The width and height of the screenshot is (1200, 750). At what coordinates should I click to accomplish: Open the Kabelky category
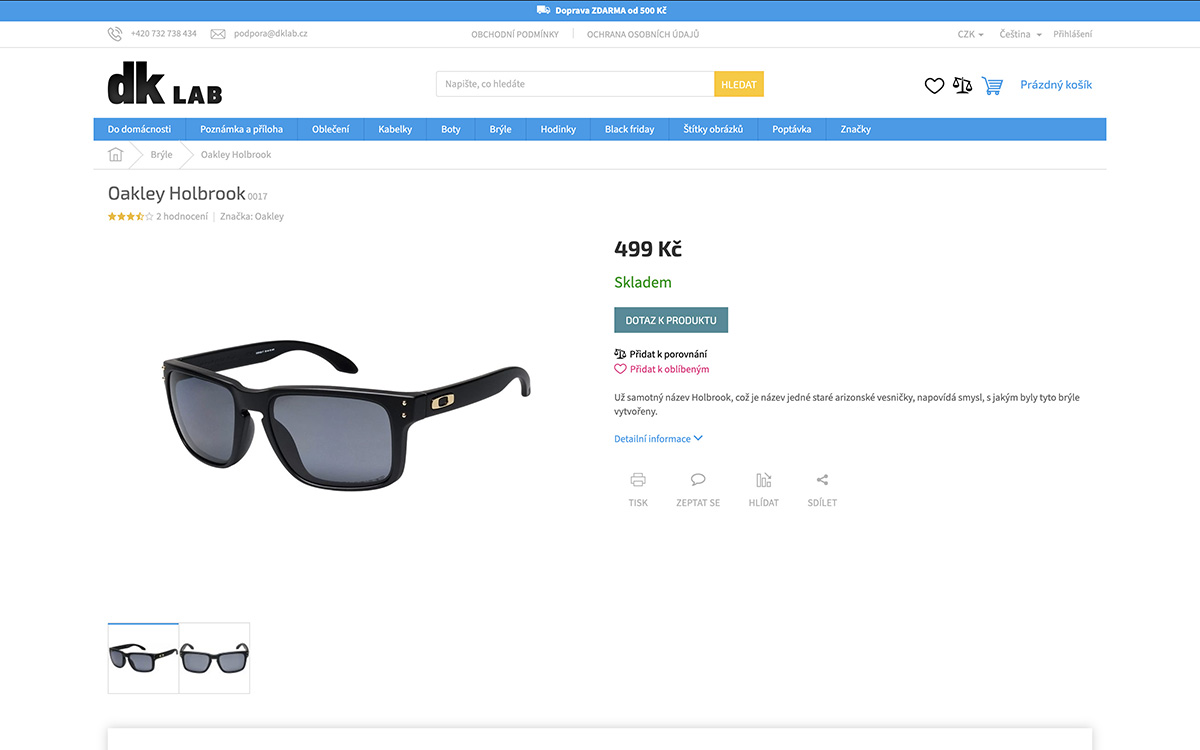(x=395, y=129)
